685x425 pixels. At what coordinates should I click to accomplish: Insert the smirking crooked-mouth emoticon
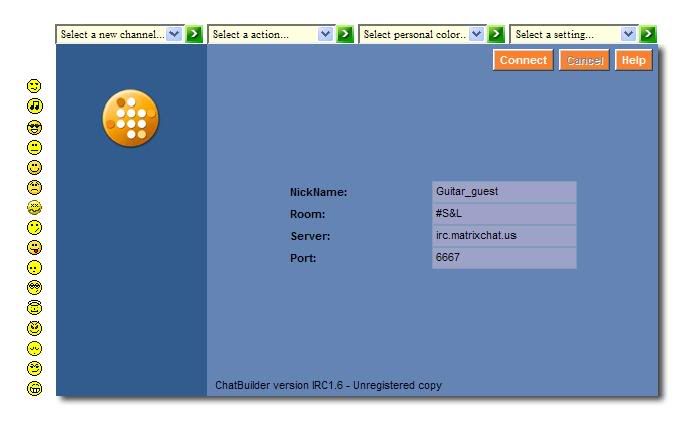click(x=35, y=228)
